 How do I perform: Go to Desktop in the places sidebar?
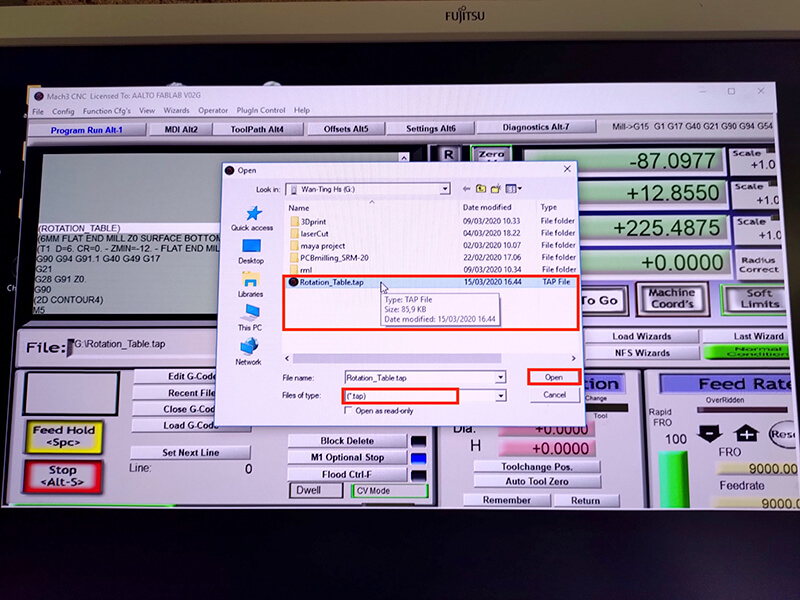point(252,246)
